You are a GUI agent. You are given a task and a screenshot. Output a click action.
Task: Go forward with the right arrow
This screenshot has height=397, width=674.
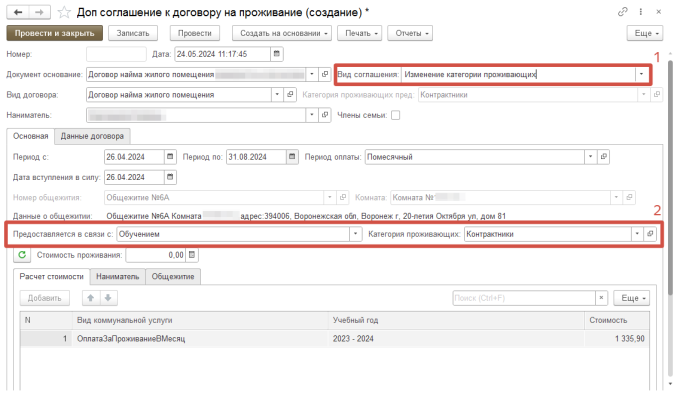[x=39, y=12]
